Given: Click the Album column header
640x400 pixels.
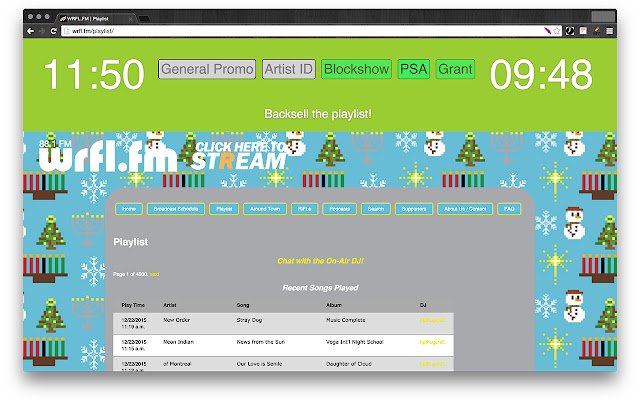Looking at the screenshot, I should pos(333,305).
